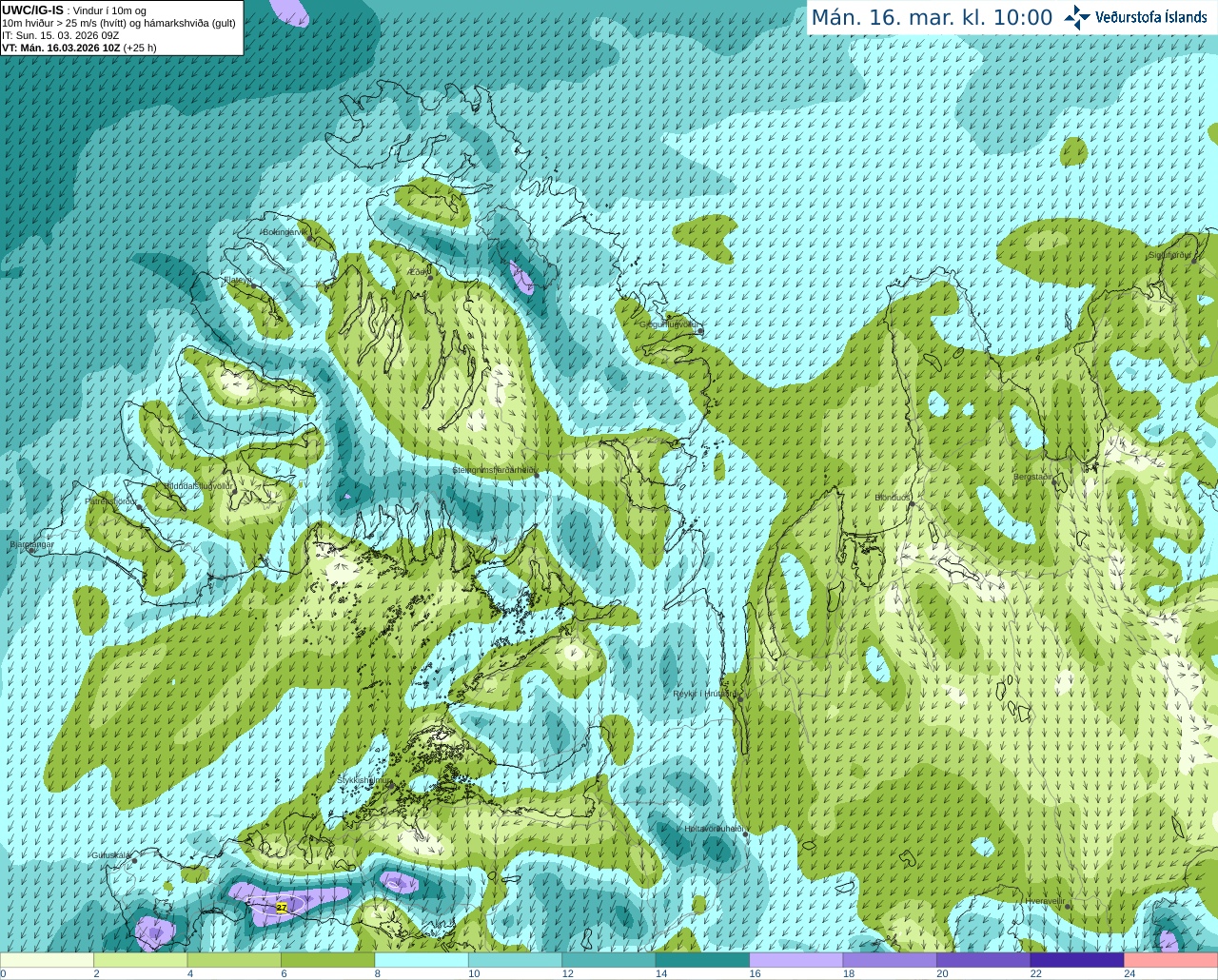Select the 14–16 m/s dark teal legend swatch
Viewport: 1218px width, 980px height.
tap(702, 960)
